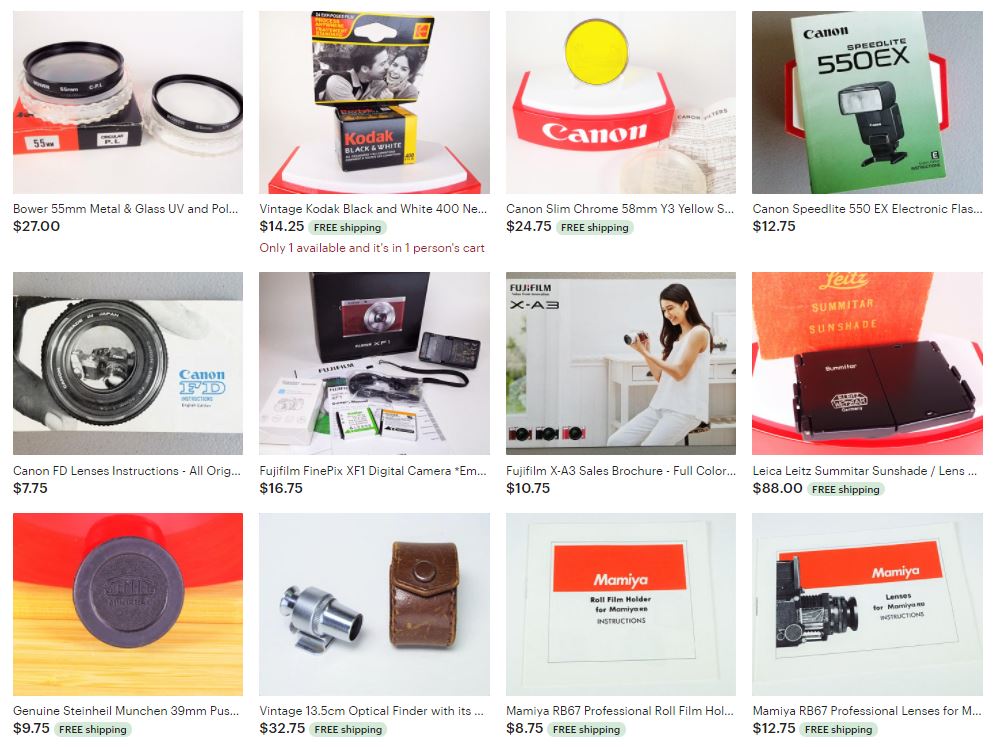Click the Canon FD Lenses Instructions title
Viewport: 993px width, 747px height.
tap(127, 470)
